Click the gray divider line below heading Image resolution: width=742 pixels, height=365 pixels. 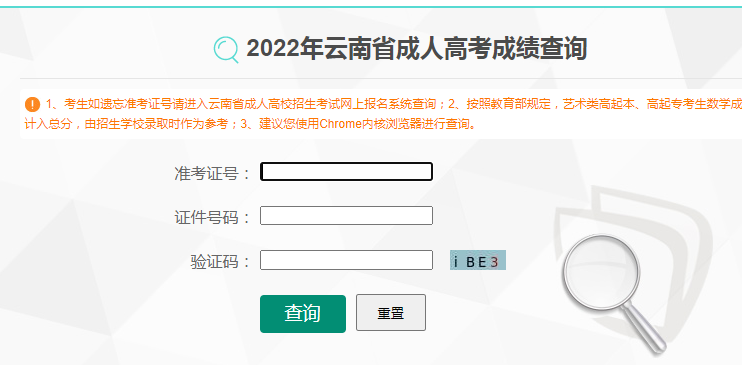point(381,78)
